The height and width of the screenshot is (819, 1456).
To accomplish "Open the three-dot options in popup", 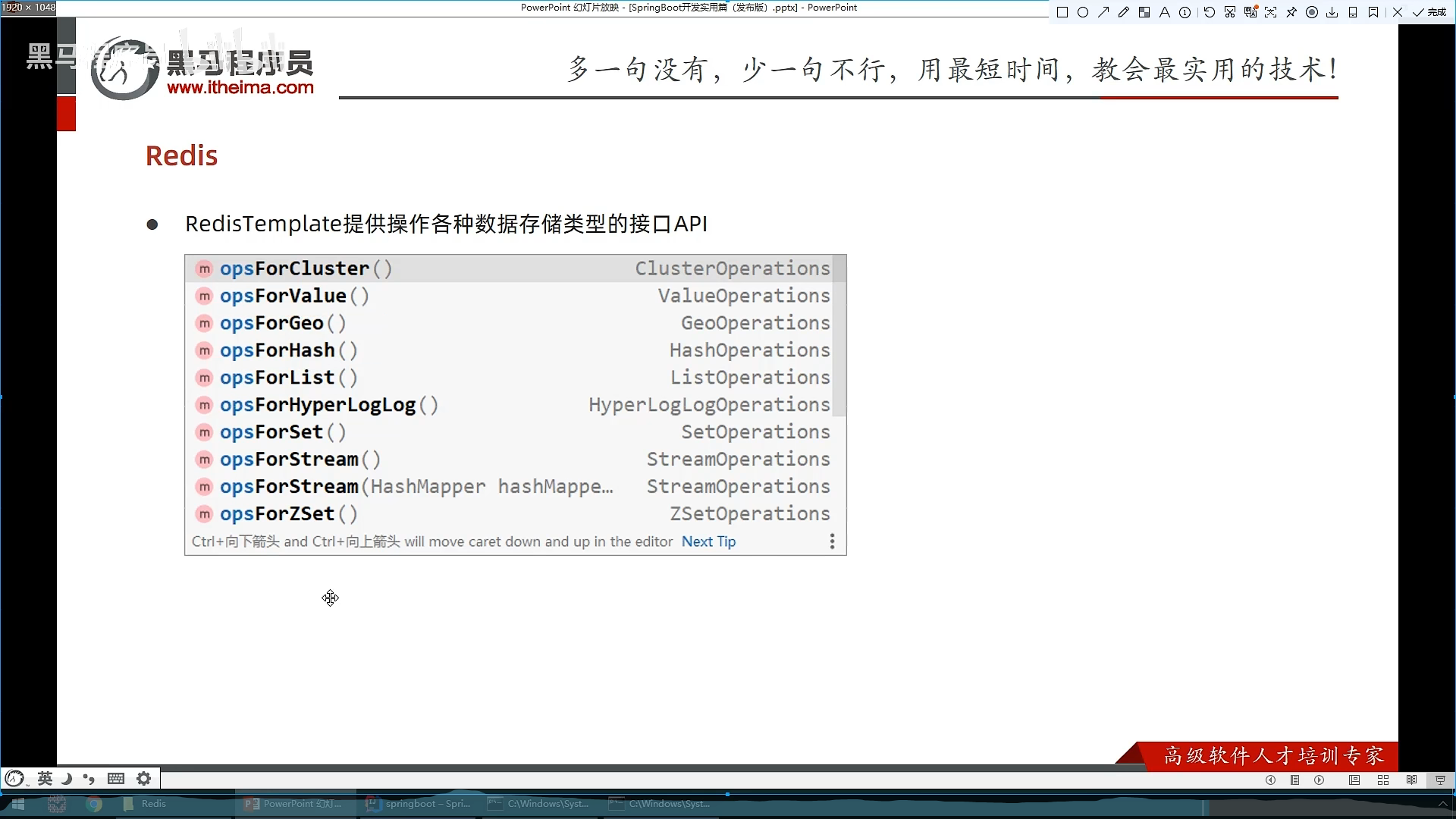I will click(832, 541).
